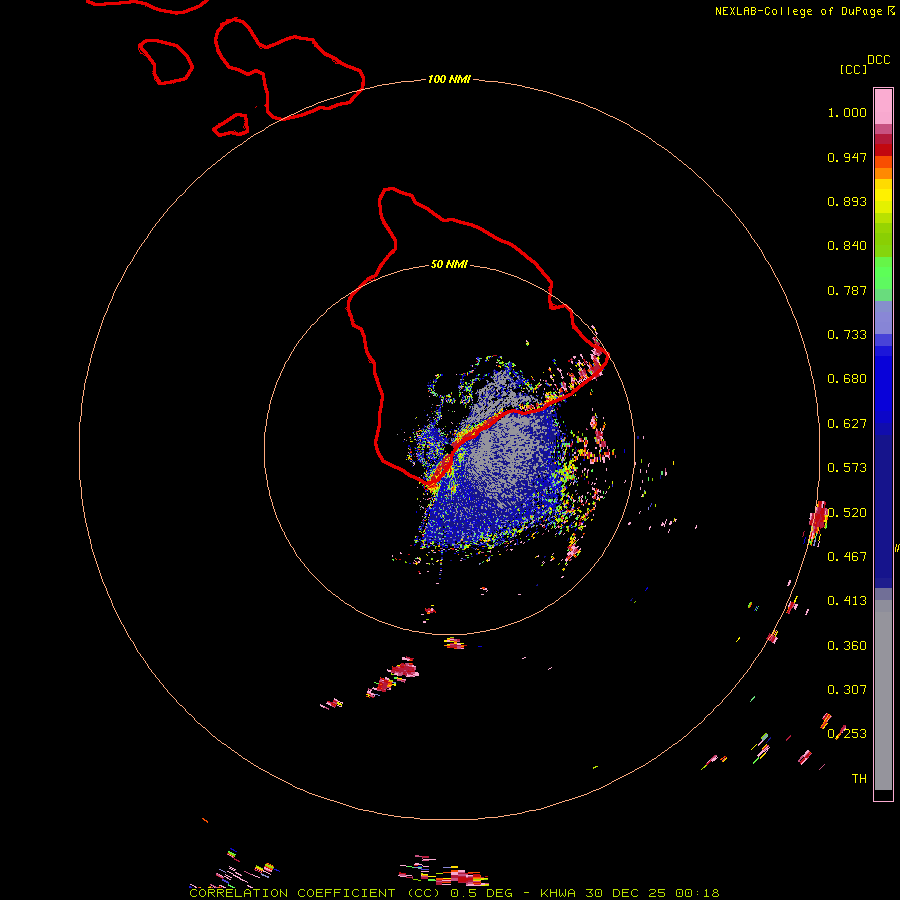900x900 pixels.
Task: Click the TH label at the legend bottom
Action: (859, 779)
